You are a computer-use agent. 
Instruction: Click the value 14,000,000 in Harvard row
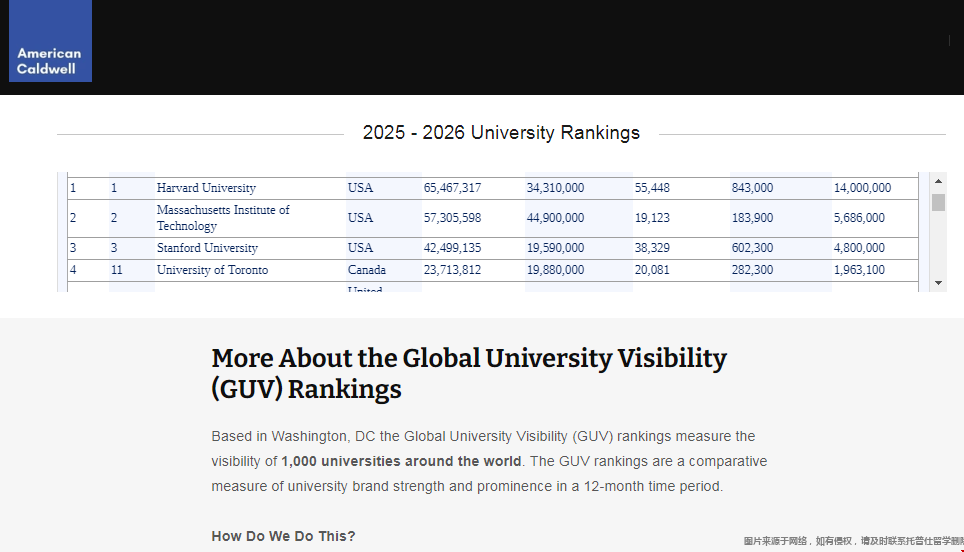(862, 188)
